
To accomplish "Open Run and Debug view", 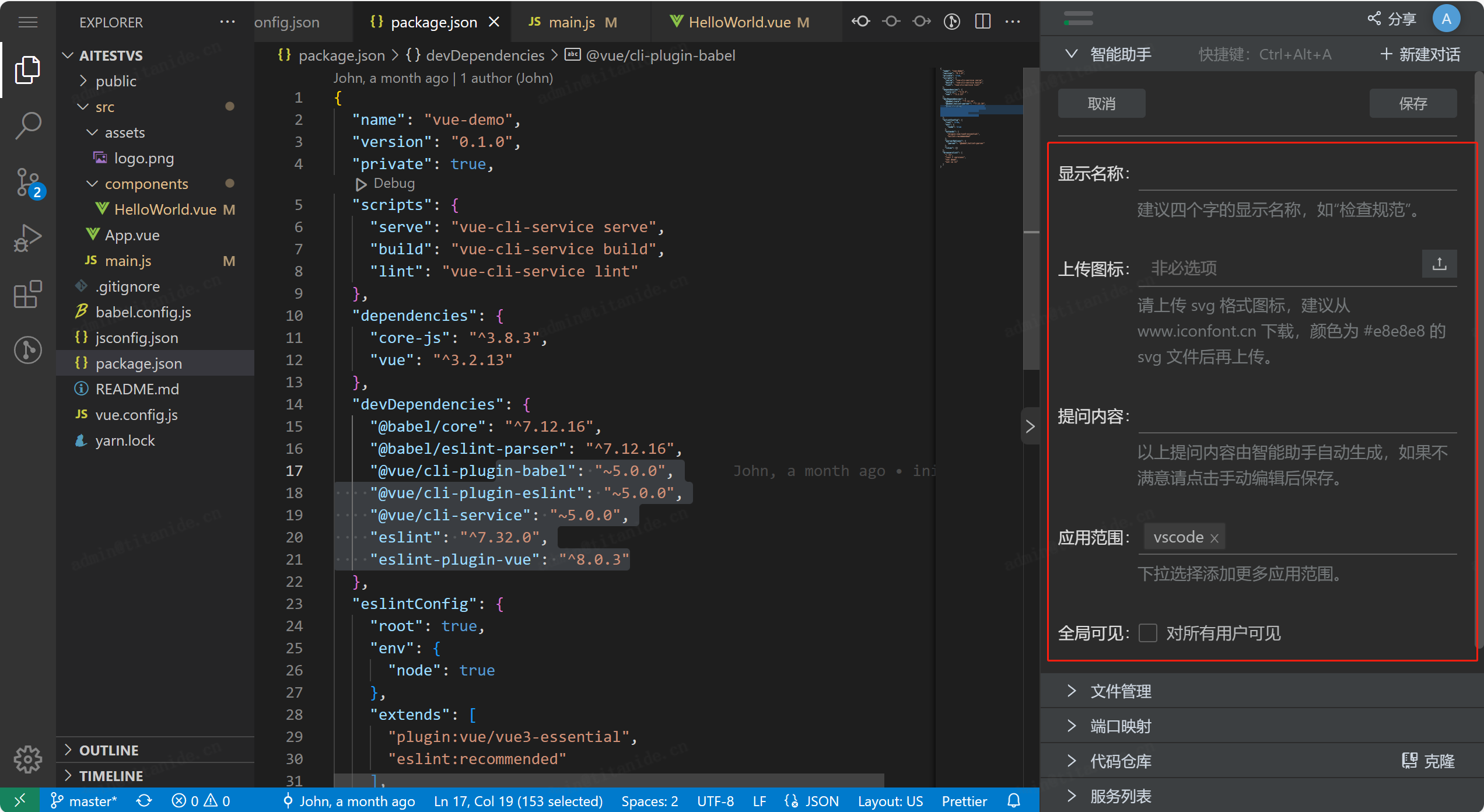I will click(x=27, y=238).
